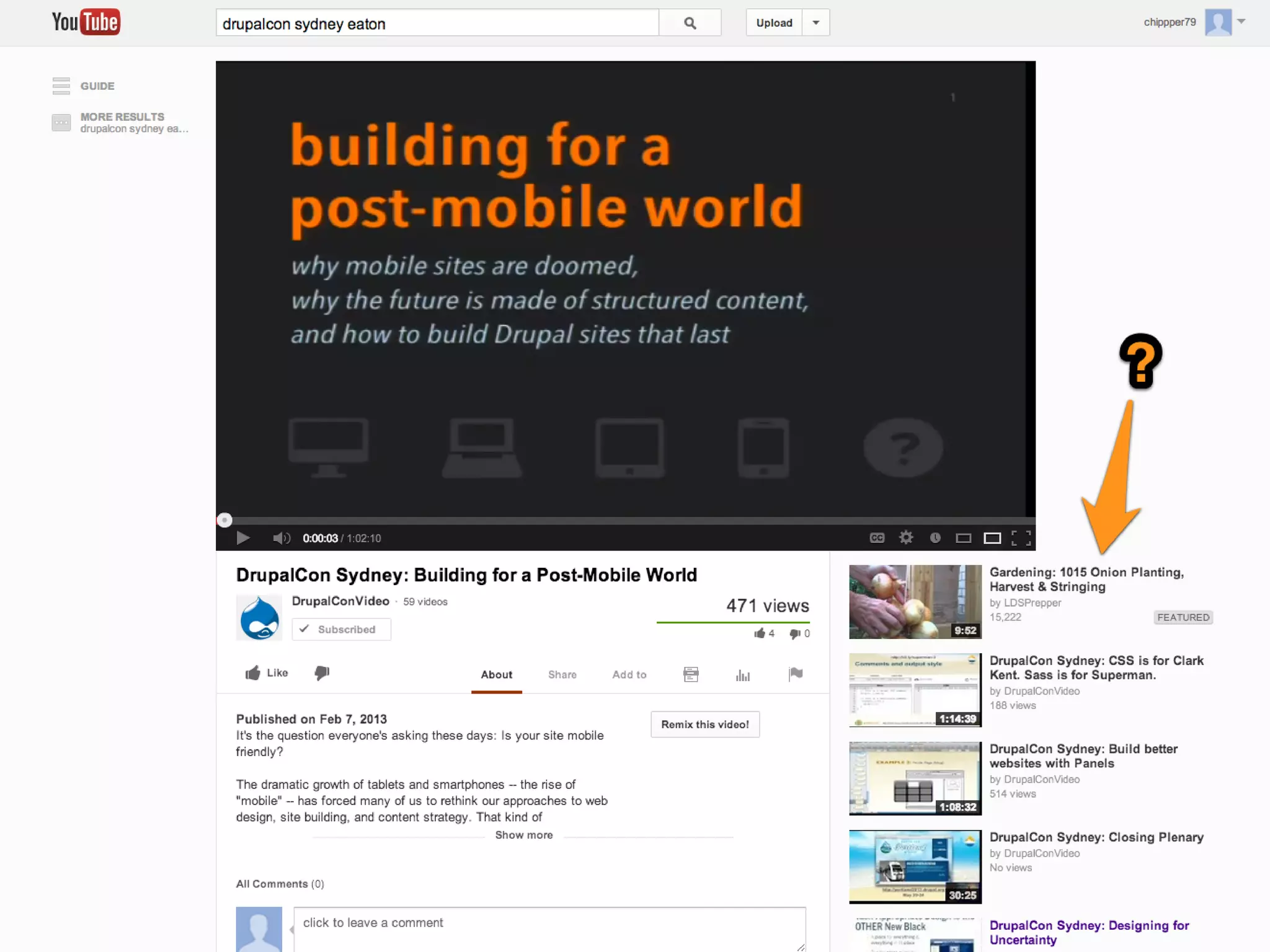Click the video progress bar scrubber

point(224,520)
